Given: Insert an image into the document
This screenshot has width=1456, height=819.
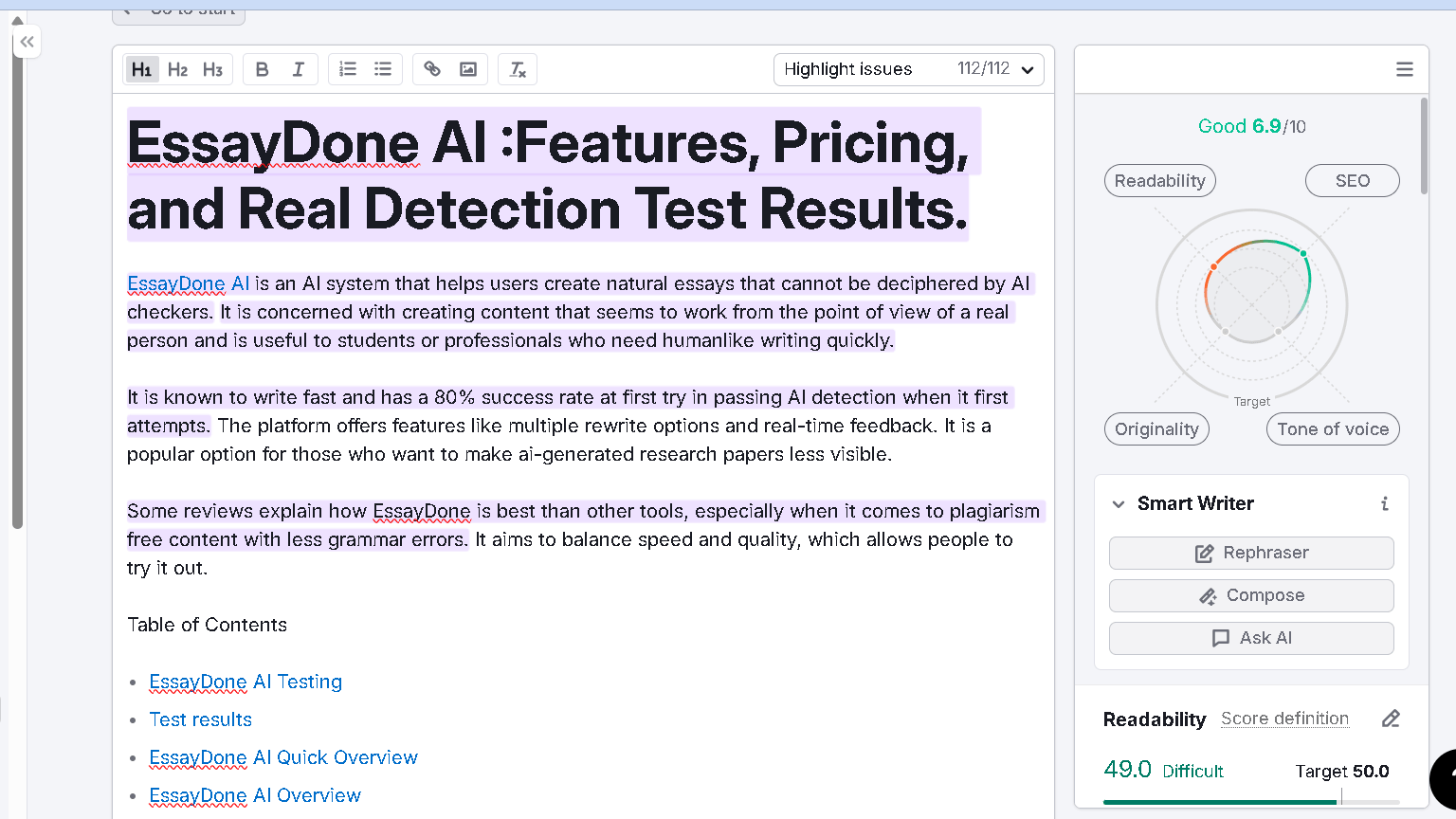Looking at the screenshot, I should coord(468,68).
